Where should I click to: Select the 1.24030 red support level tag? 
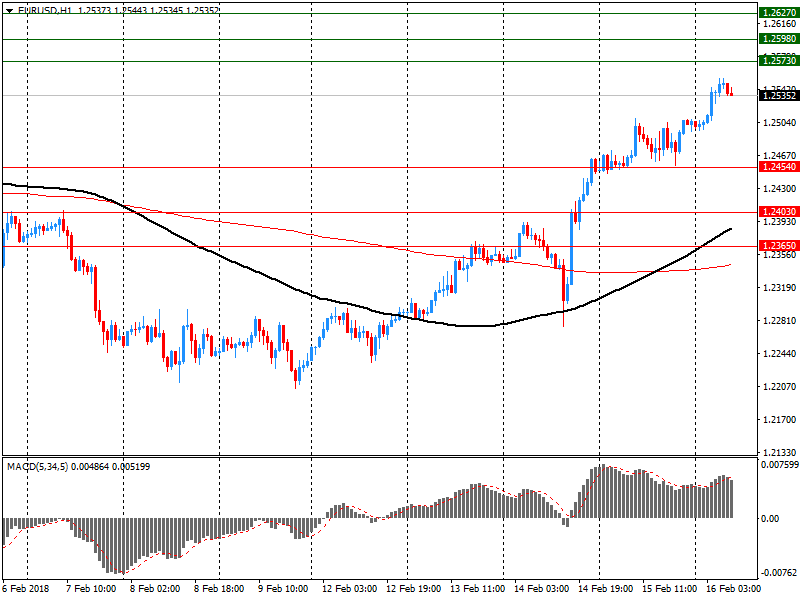pyautogui.click(x=778, y=212)
